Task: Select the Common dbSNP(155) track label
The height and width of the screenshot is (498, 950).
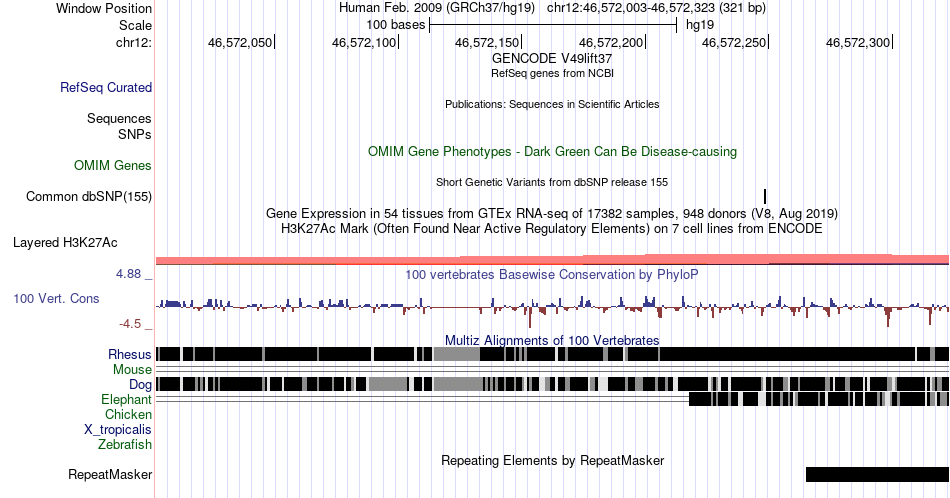Action: click(89, 196)
